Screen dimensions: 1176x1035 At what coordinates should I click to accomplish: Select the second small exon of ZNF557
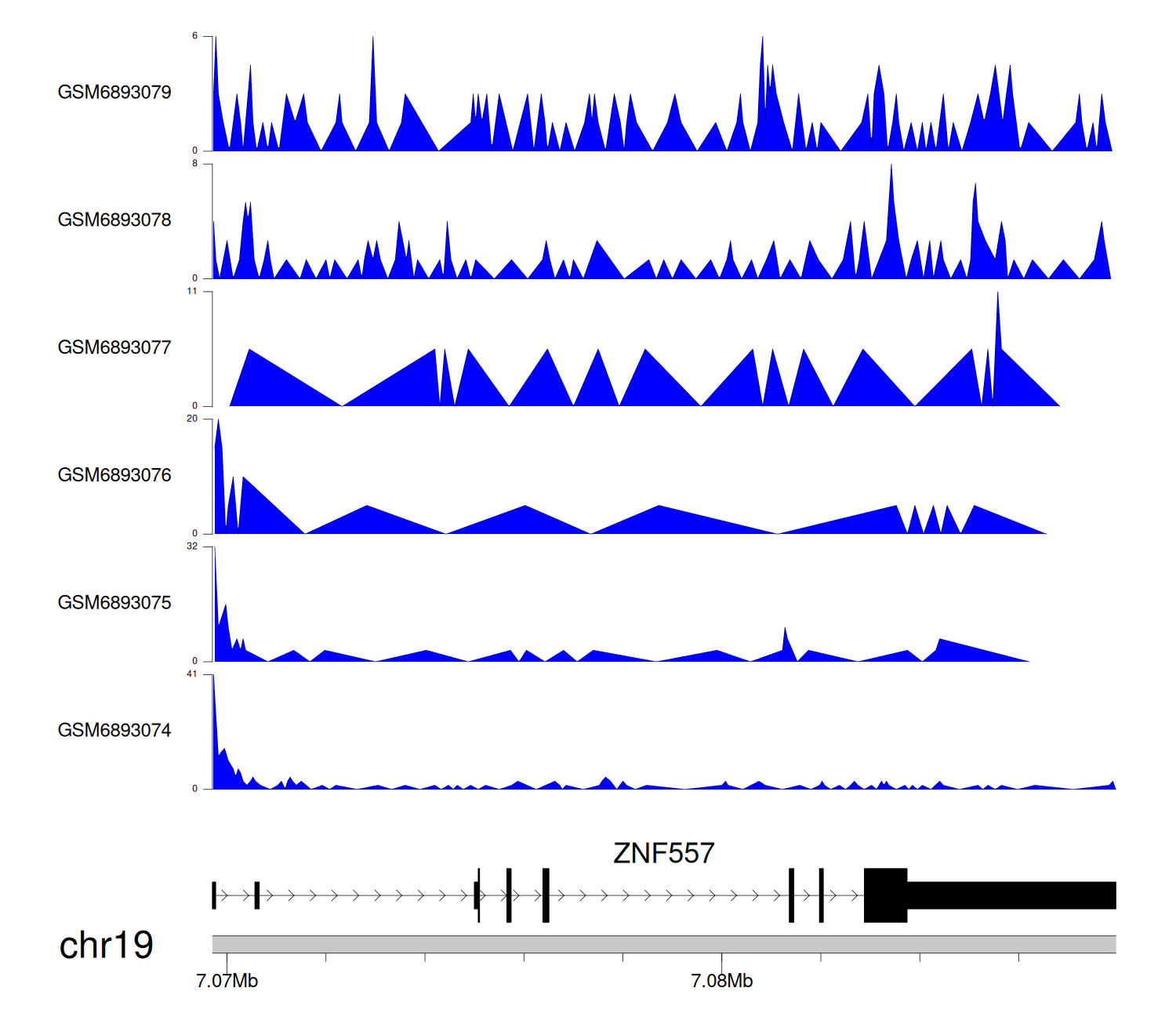256,895
